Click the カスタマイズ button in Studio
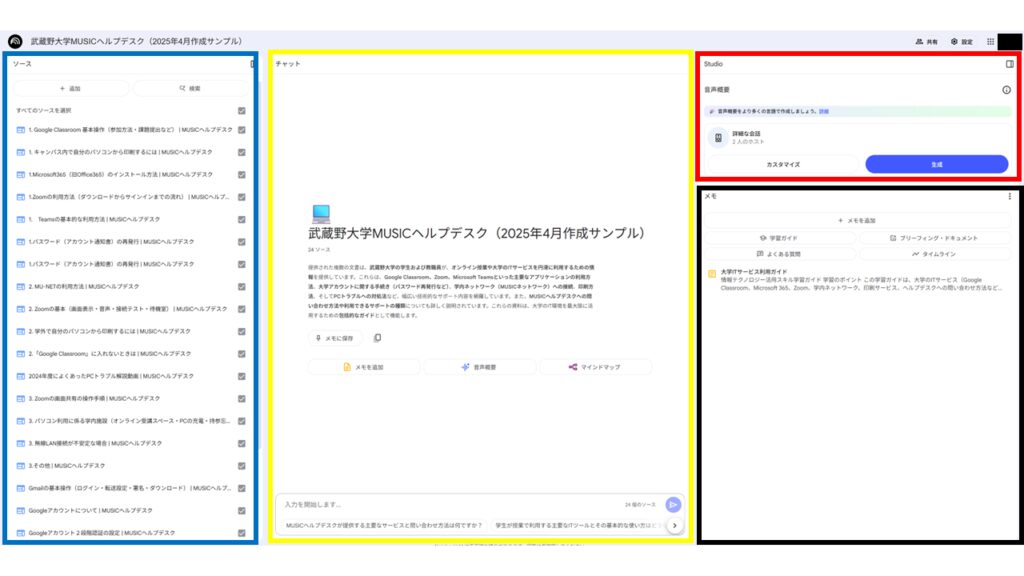 pos(783,165)
